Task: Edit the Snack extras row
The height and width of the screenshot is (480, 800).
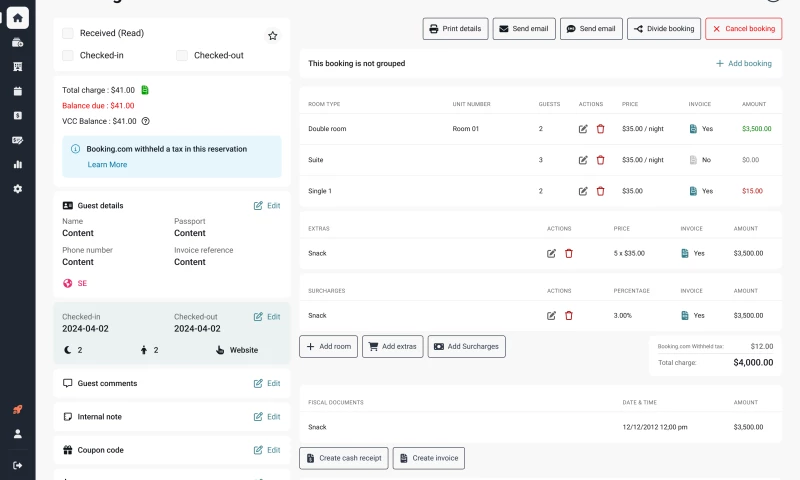Action: (551, 254)
